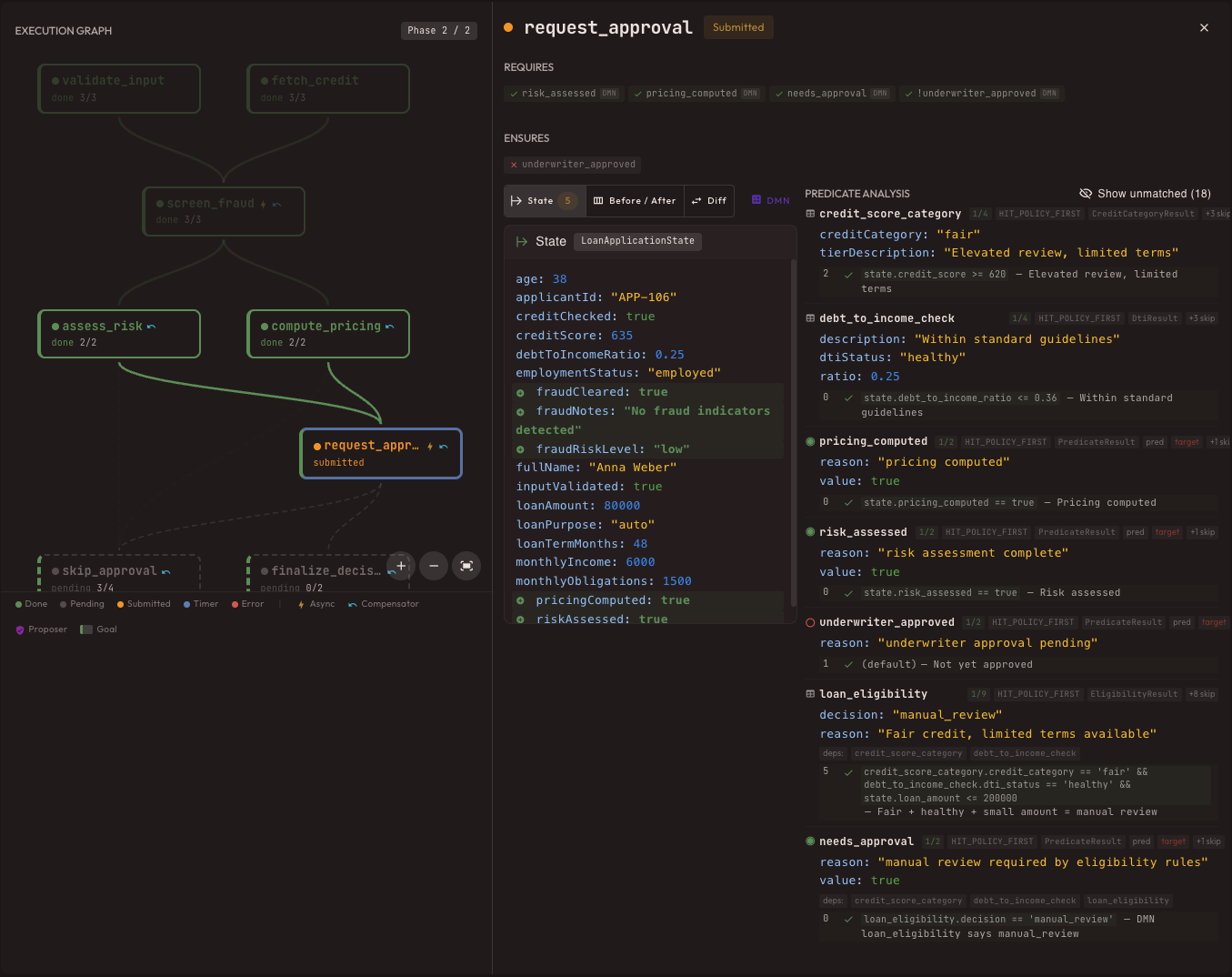1232x977 pixels.
Task: Toggle the underwriter_approved ensures chip
Action: (x=573, y=165)
